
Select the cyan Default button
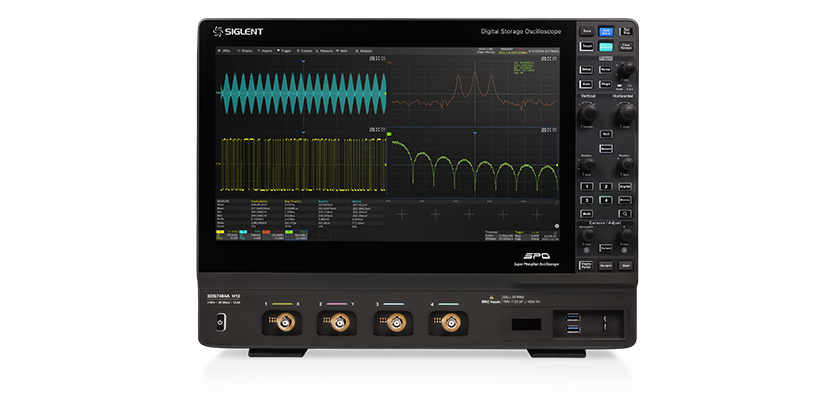coord(606,47)
